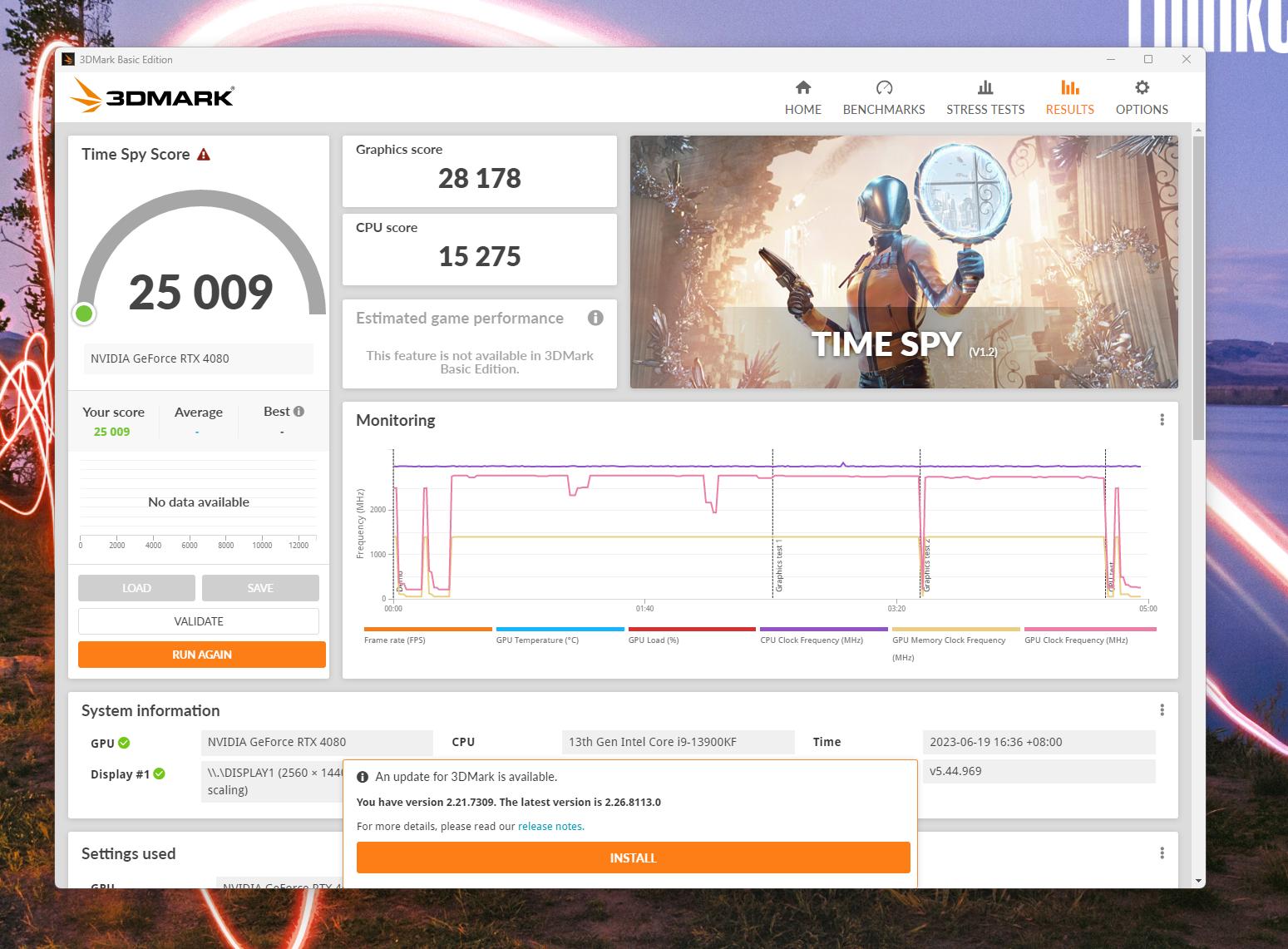Toggle the GPU Temperature legend color bar
This screenshot has height=949, width=1288.
[x=560, y=630]
